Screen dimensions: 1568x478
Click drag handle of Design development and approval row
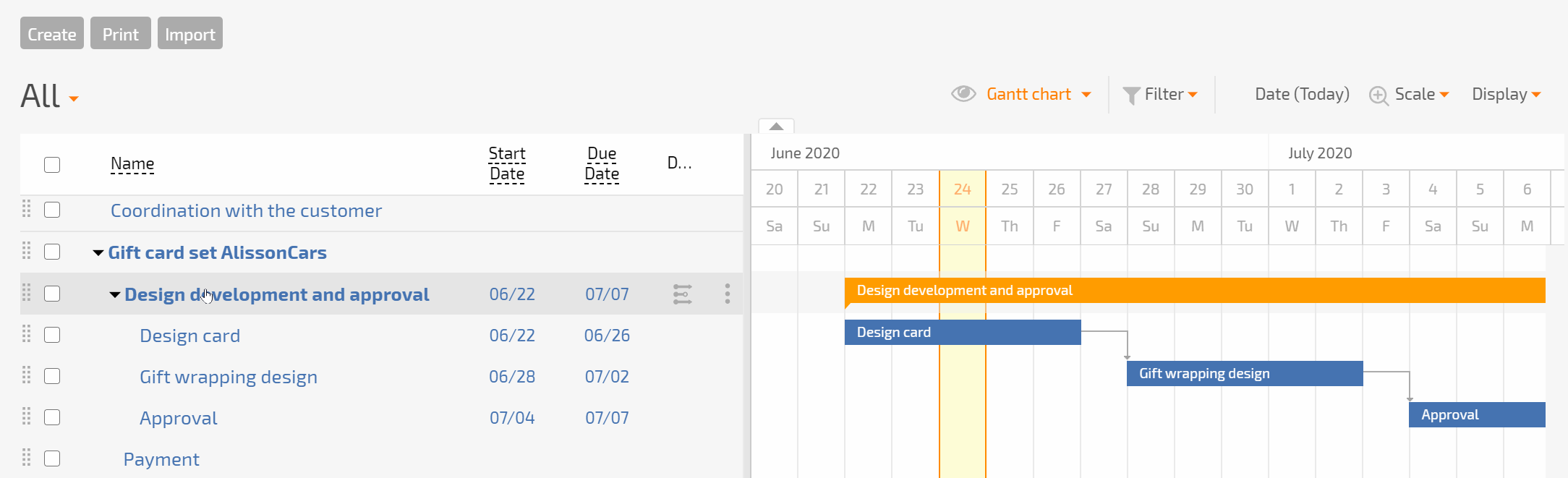(27, 293)
